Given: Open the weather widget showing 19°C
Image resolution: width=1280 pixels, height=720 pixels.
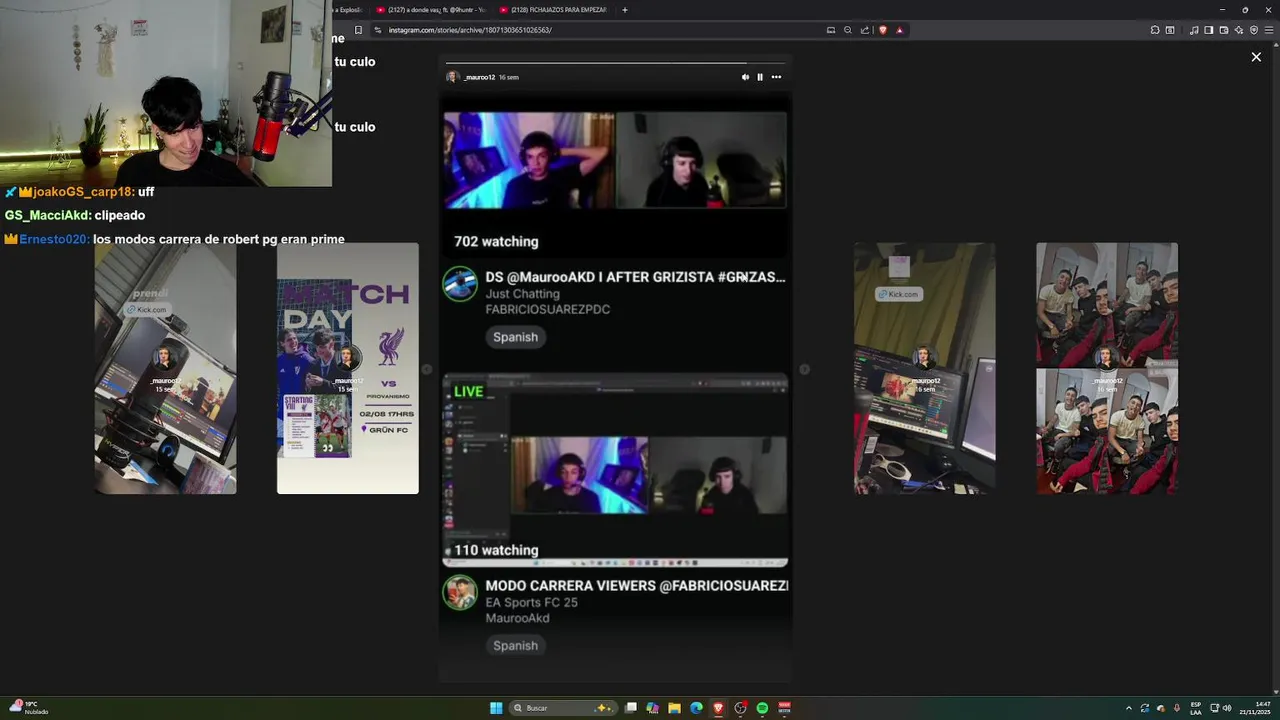Looking at the screenshot, I should pyautogui.click(x=29, y=708).
